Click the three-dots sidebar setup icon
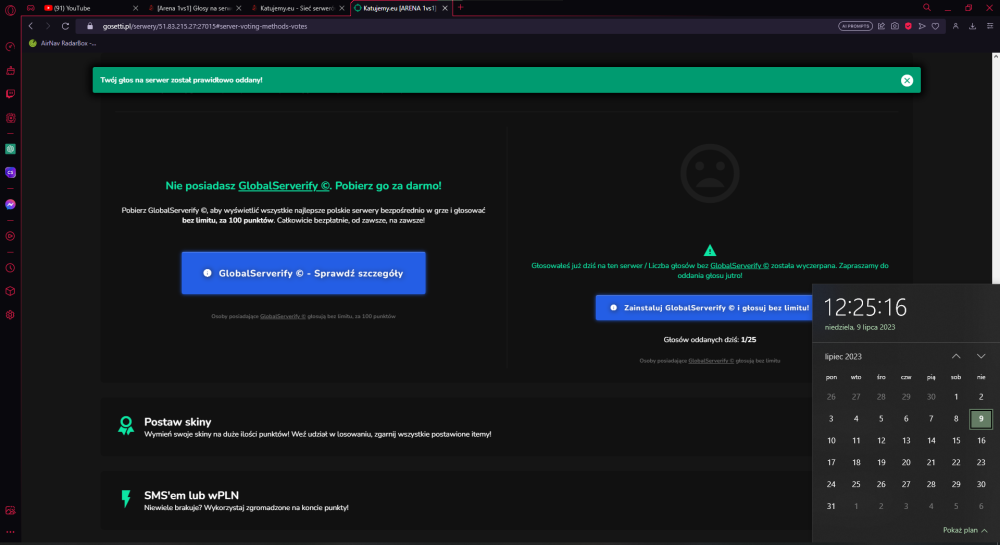This screenshot has height=545, width=1000. tap(10, 532)
